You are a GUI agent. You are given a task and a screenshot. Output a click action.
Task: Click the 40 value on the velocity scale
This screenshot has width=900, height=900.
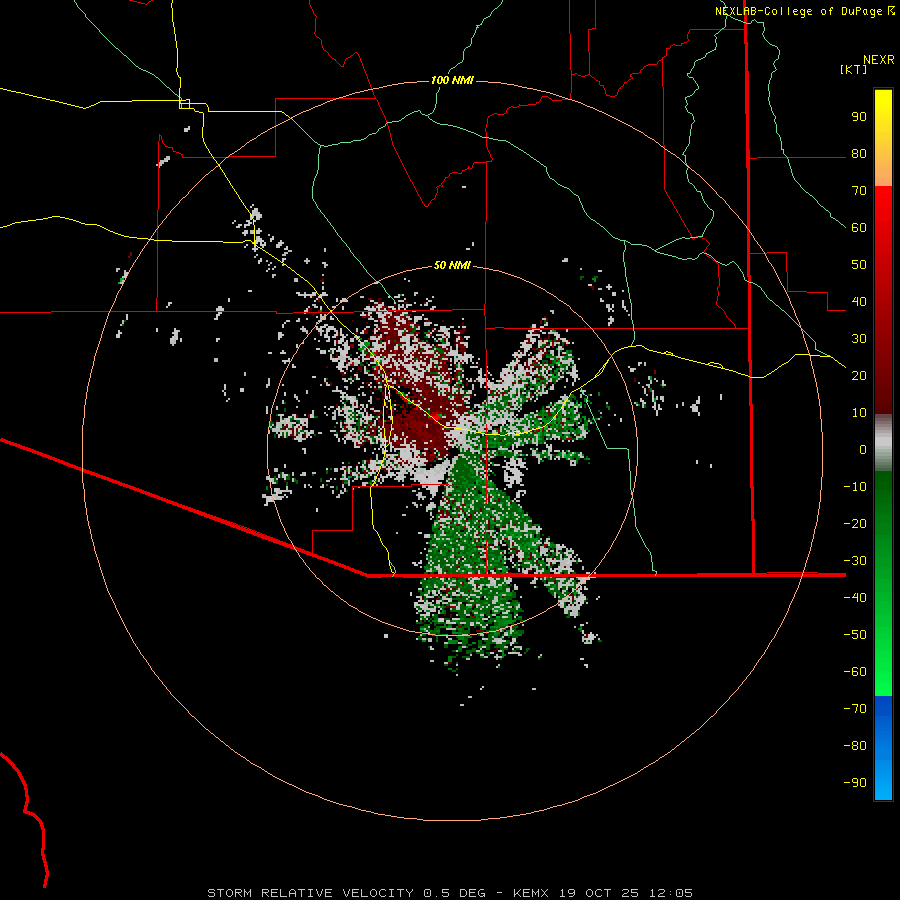click(859, 301)
